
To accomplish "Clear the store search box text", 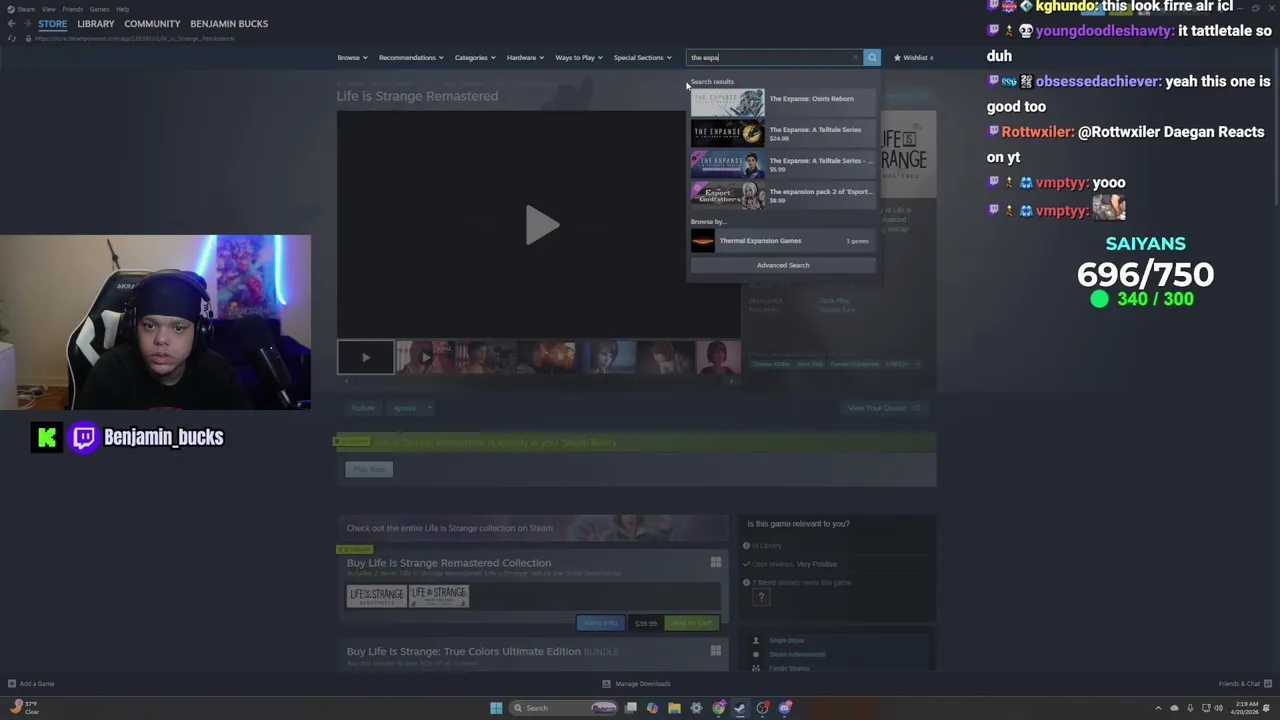I will click(855, 57).
